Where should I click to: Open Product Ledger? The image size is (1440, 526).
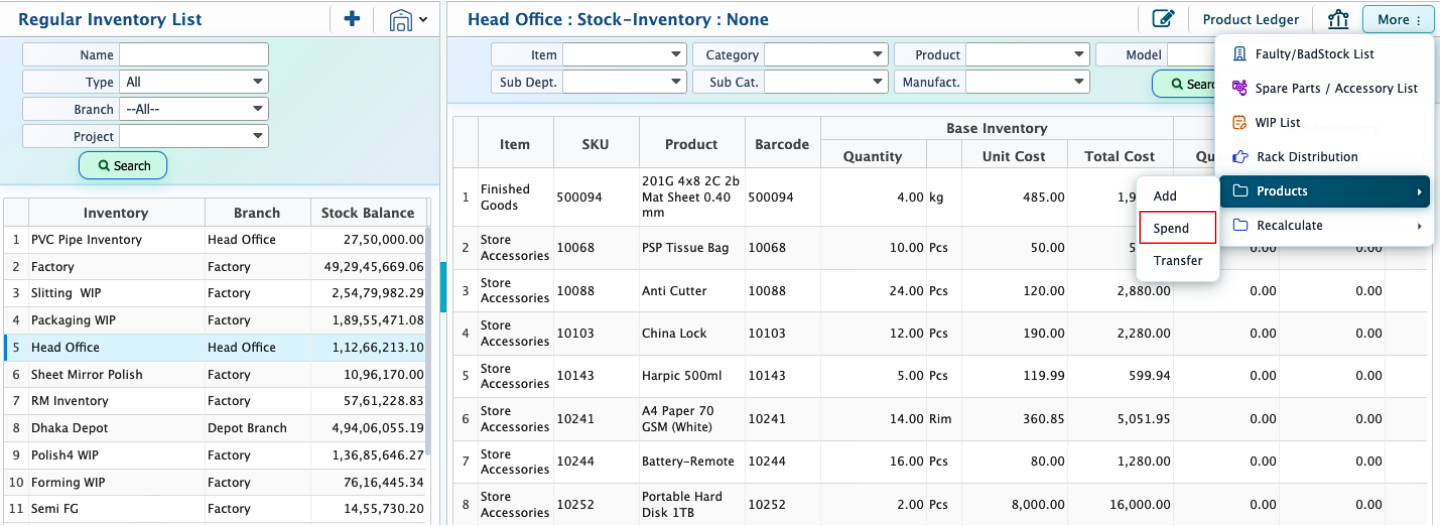(1250, 19)
